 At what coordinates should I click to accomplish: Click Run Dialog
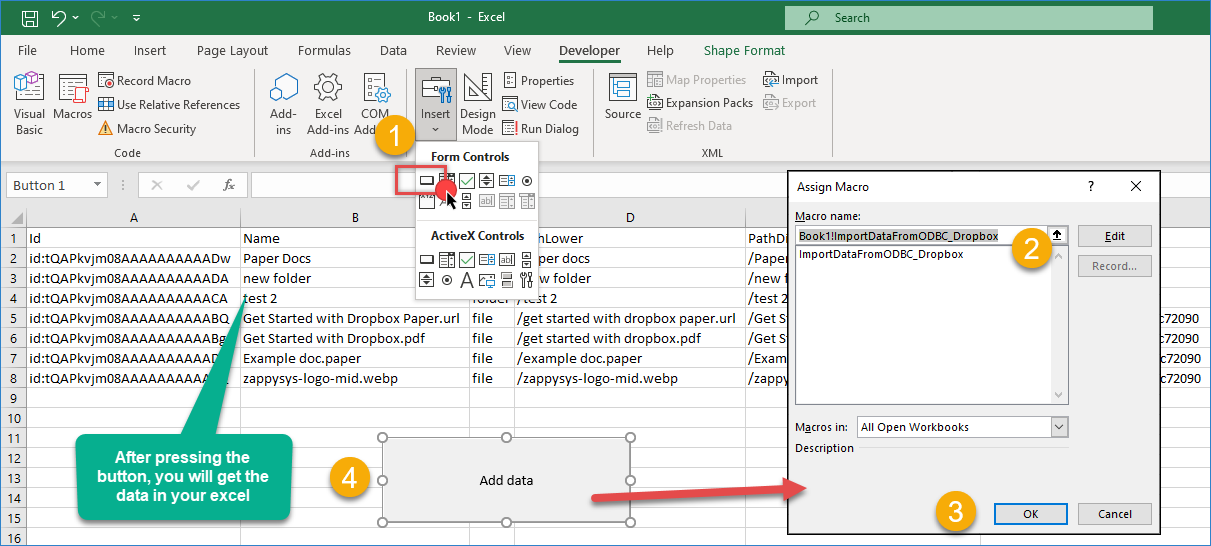coord(540,129)
